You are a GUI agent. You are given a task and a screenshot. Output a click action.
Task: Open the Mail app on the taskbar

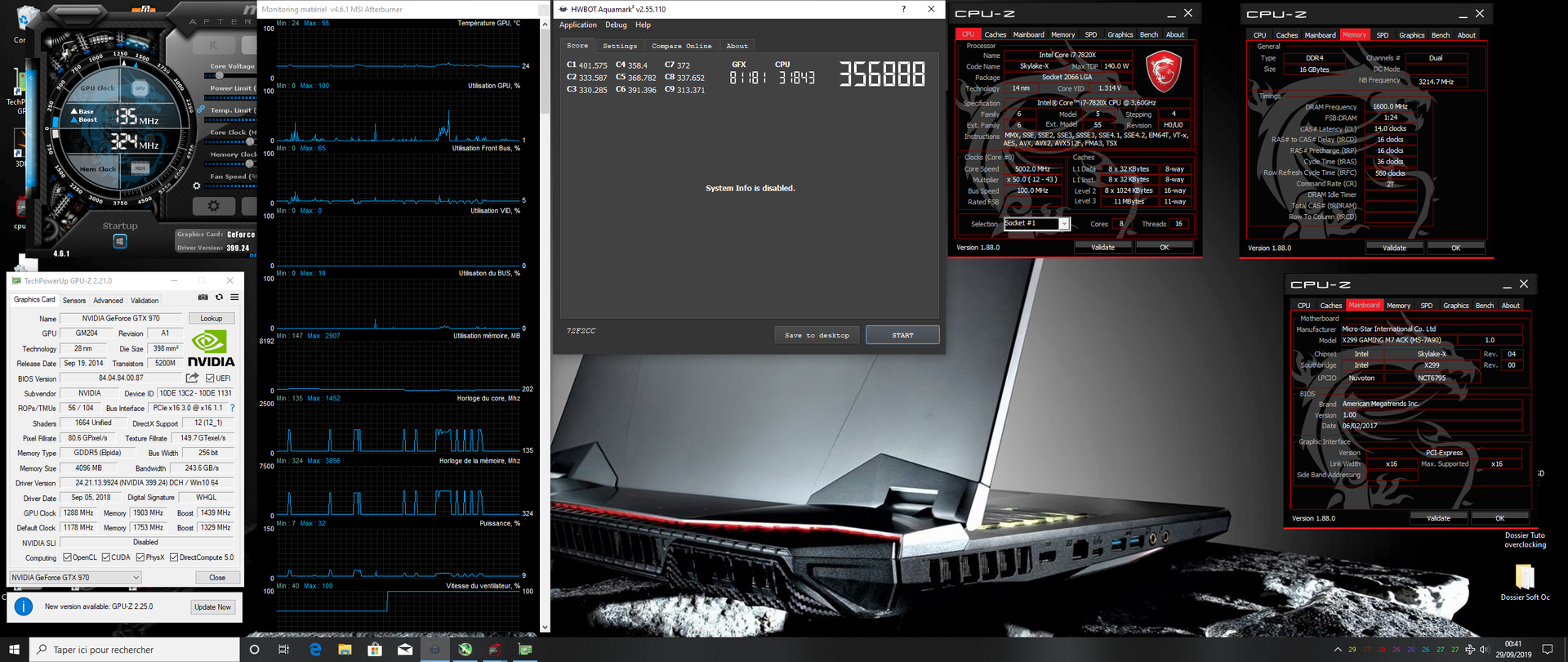click(x=405, y=650)
